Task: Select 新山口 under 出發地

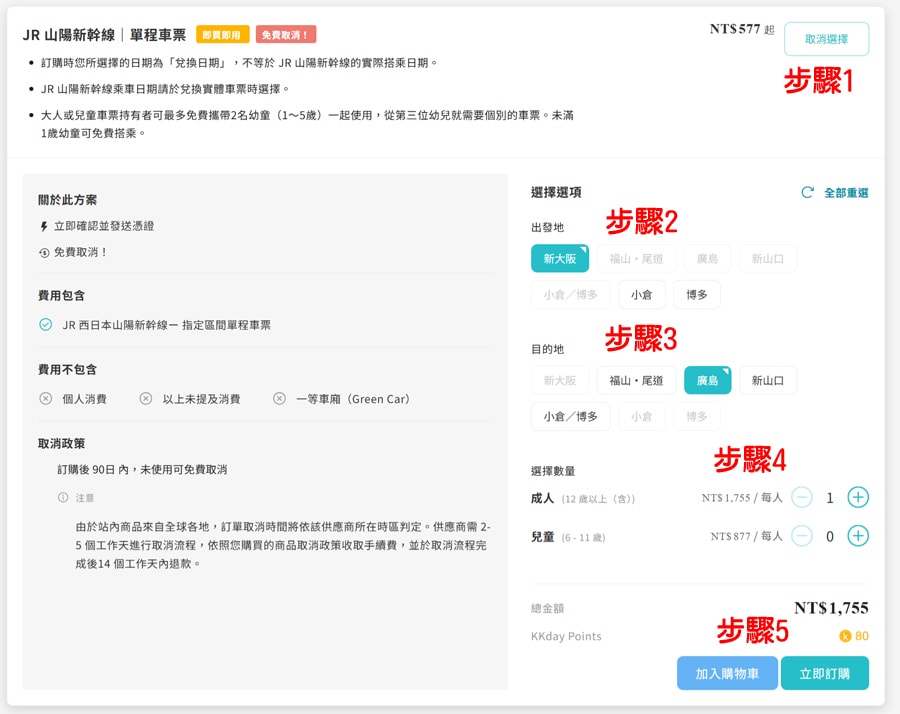Action: pos(767,258)
